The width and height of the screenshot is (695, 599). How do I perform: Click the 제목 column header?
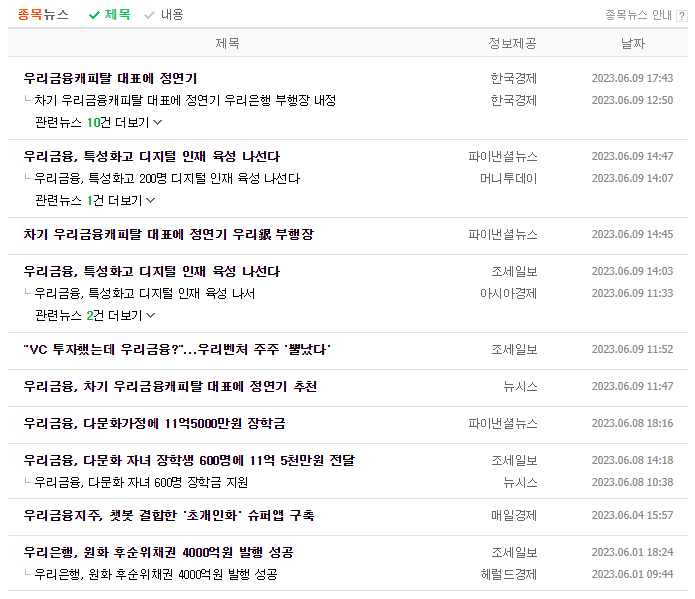tap(227, 43)
